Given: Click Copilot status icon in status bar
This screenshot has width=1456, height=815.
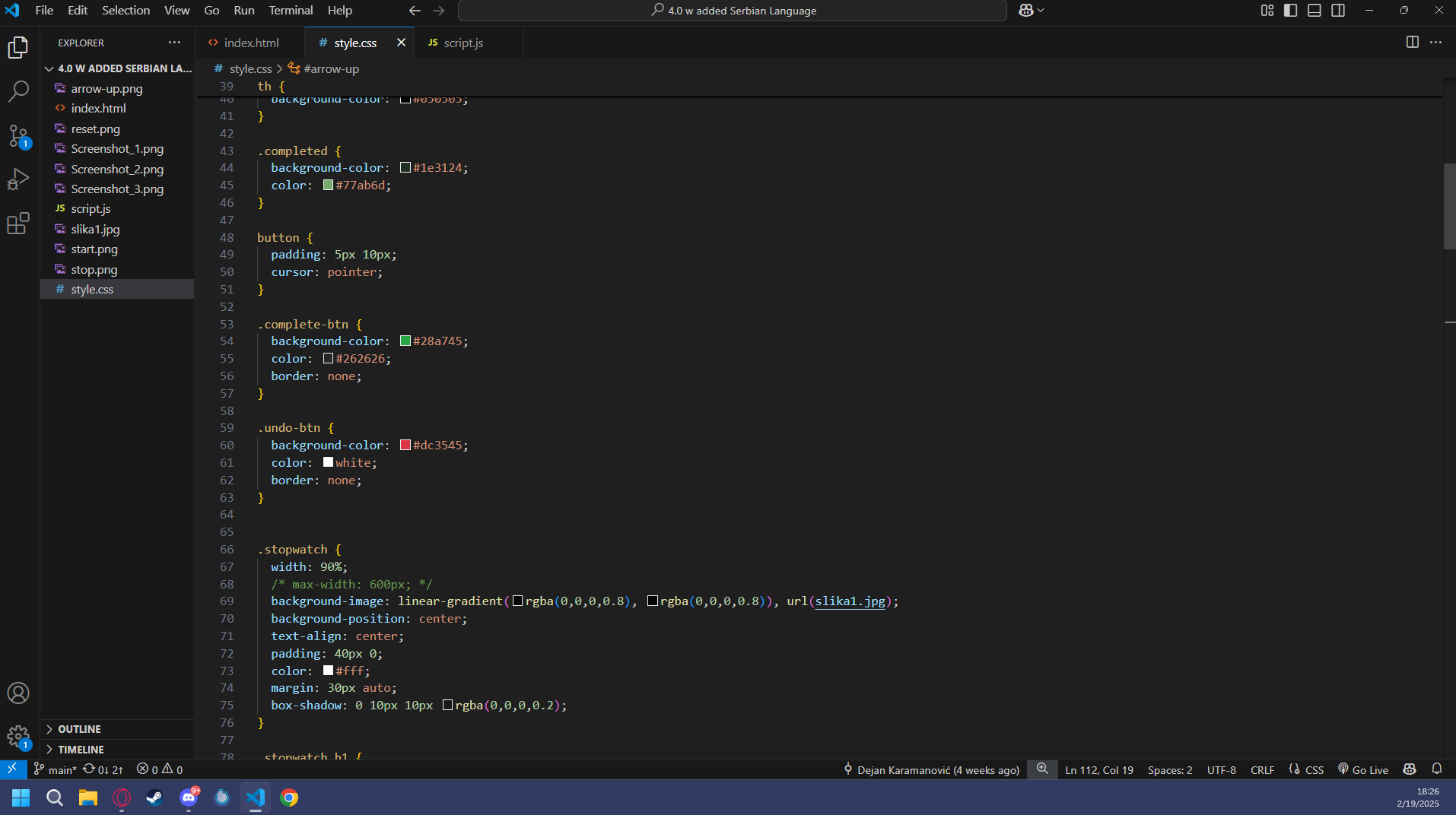Looking at the screenshot, I should click(x=1410, y=769).
